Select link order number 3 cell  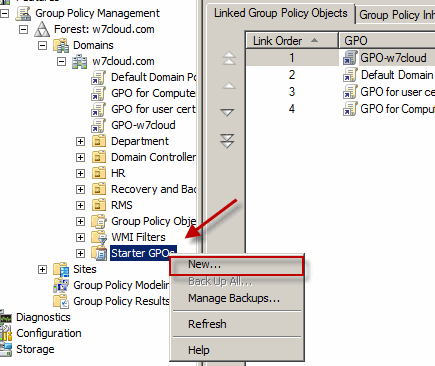click(x=292, y=92)
